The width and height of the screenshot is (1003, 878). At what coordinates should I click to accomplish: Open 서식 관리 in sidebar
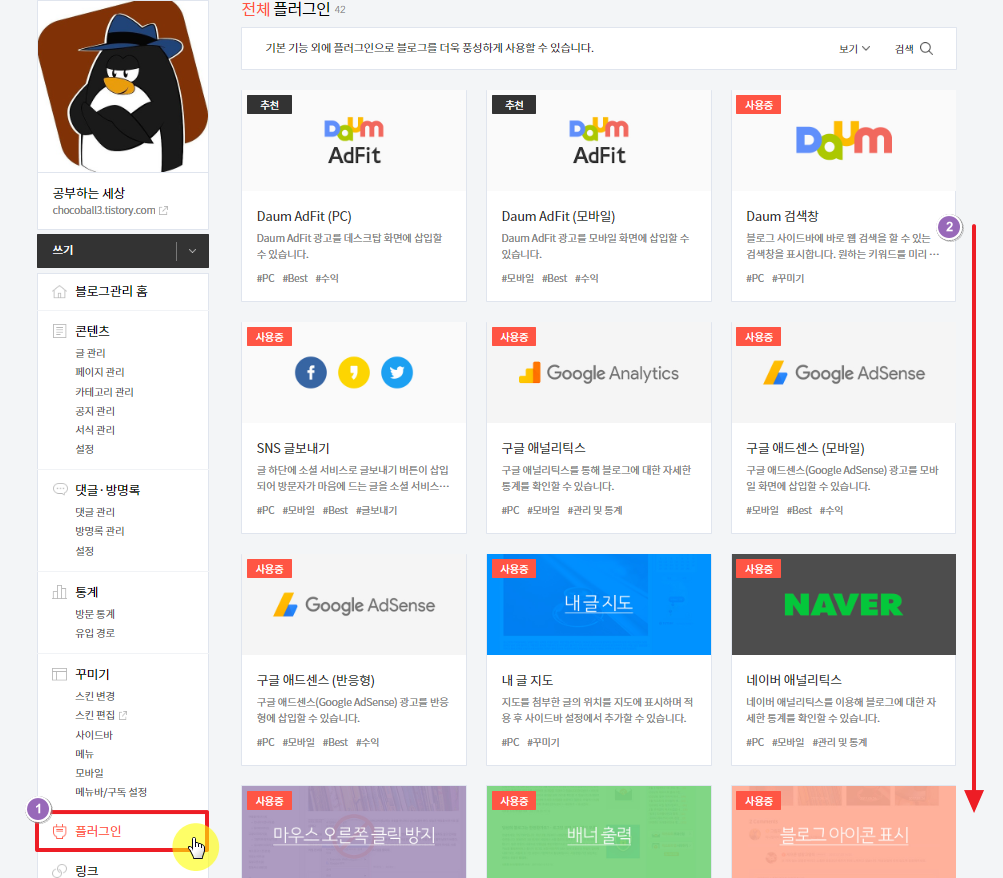(x=95, y=430)
